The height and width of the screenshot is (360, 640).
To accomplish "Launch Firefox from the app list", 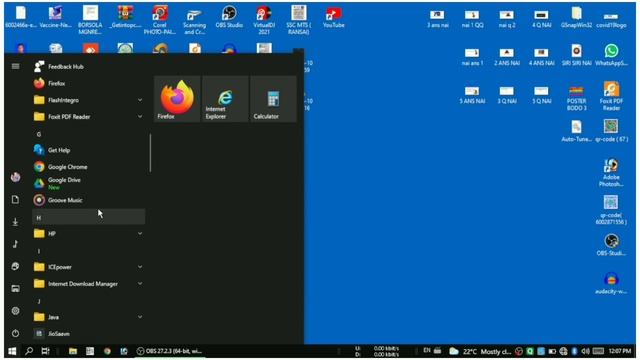I will coord(89,83).
